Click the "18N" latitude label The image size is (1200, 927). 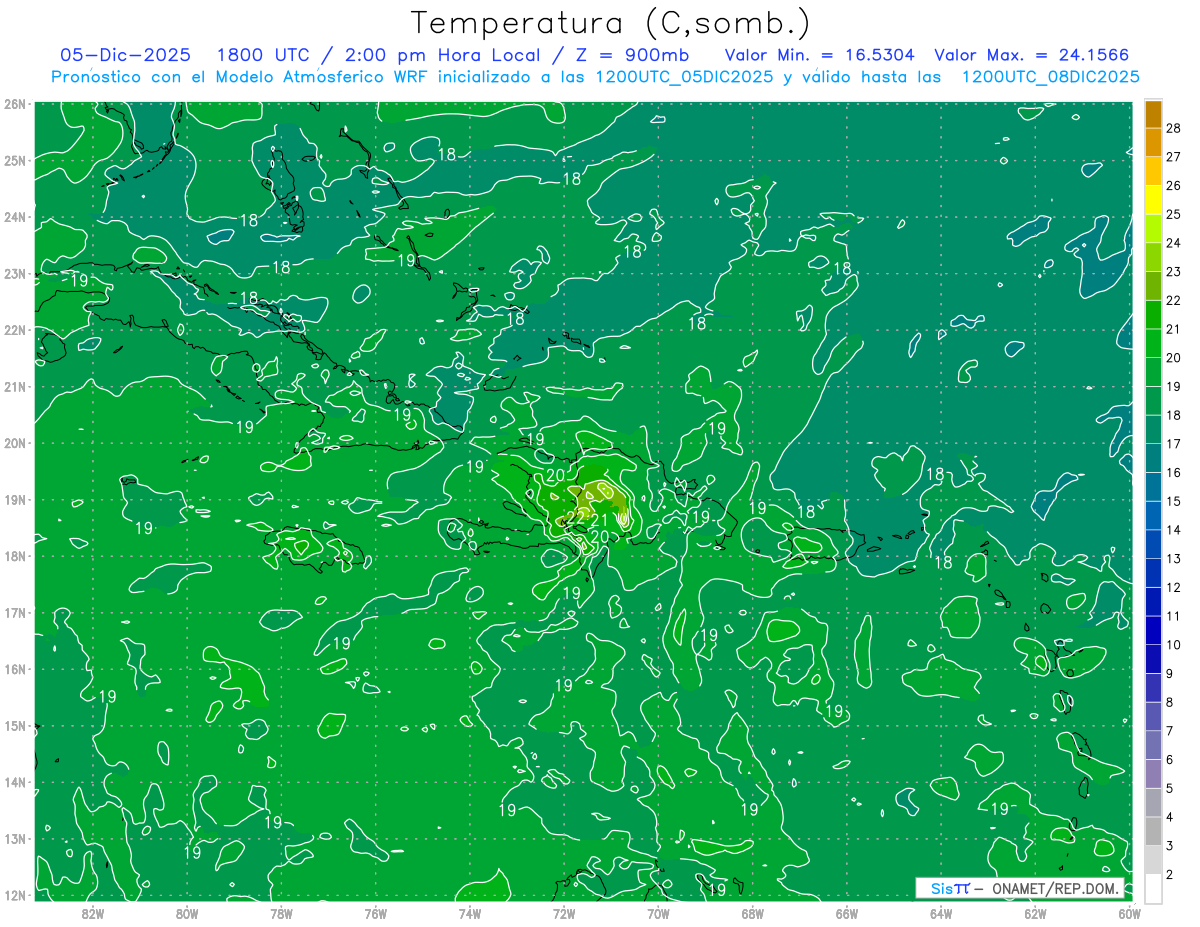(x=15, y=556)
